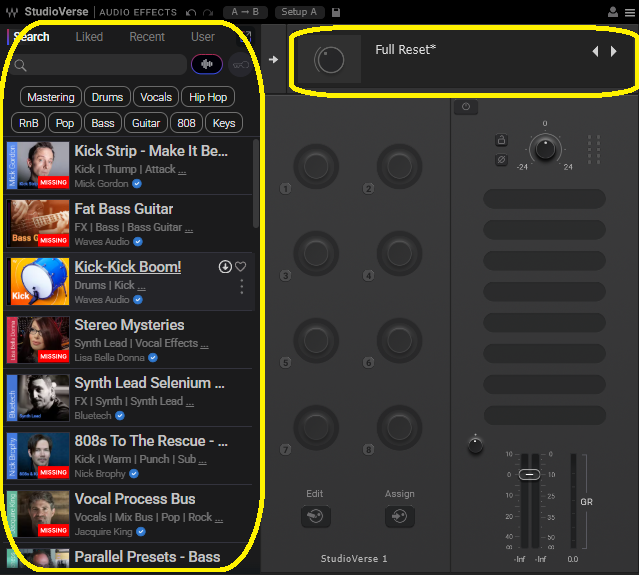The image size is (639, 575).
Task: Click the Fat Bass Guitar preset thumbnail
Action: click(x=40, y=223)
